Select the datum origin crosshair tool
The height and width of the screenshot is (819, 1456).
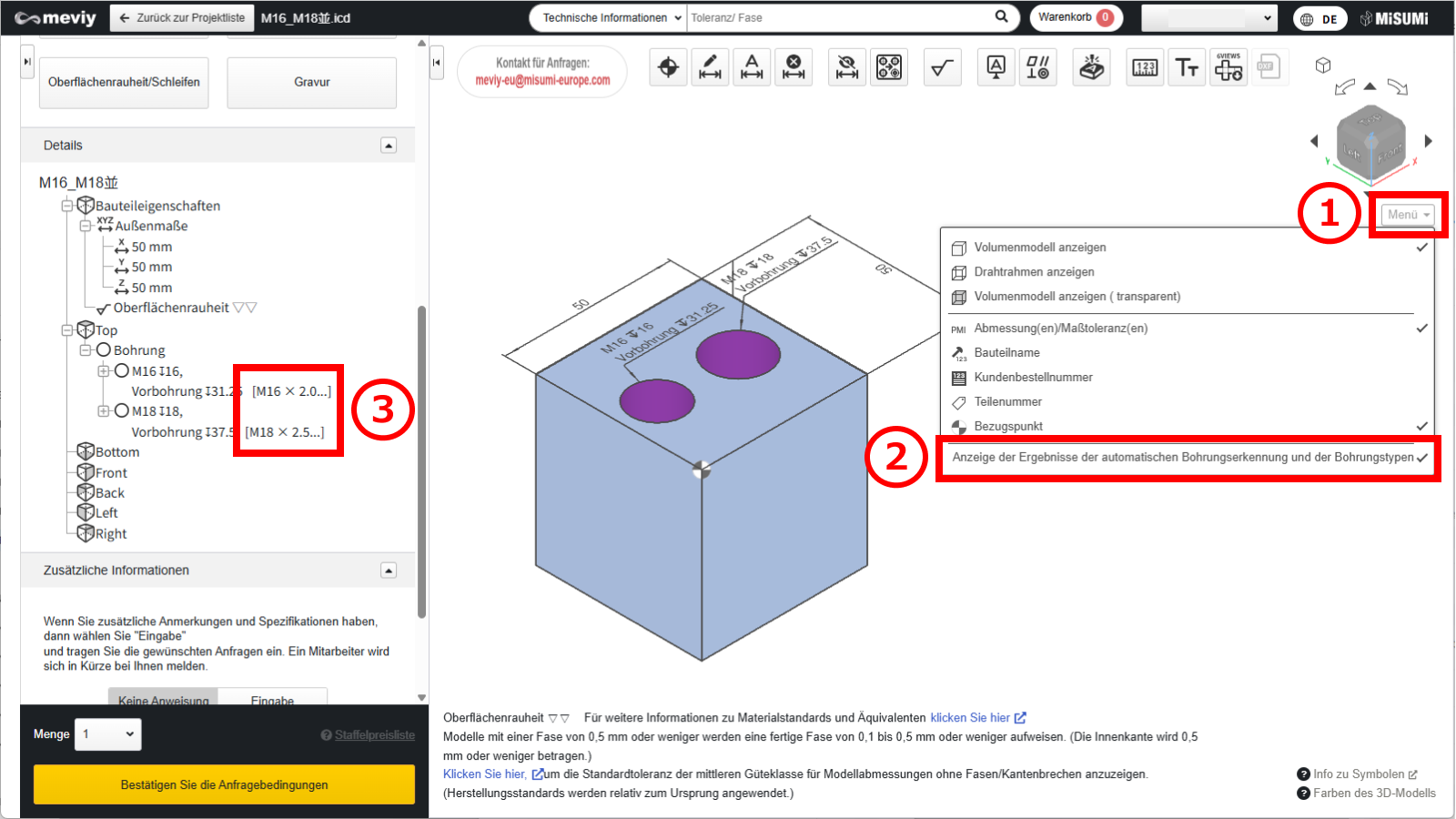pos(668,67)
